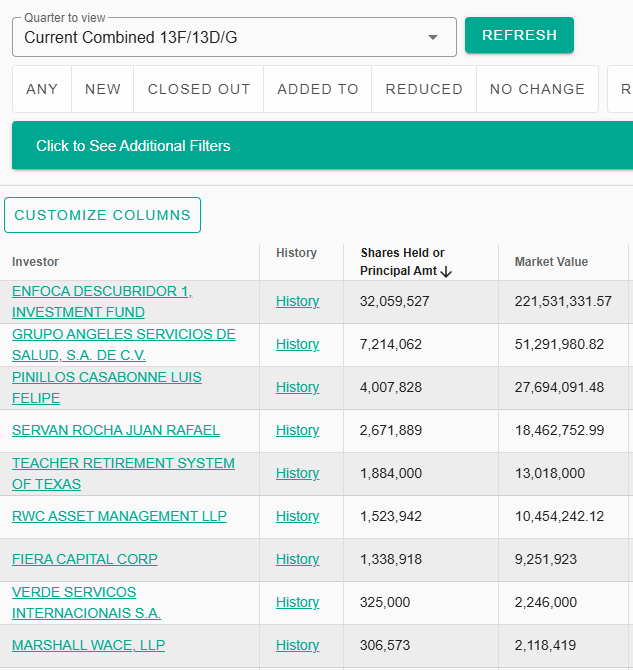Screen dimensions: 633x670
Task: Open ENFOCA DESCUBRIDOR 1, INVESTMENT FUND link
Action: [103, 302]
